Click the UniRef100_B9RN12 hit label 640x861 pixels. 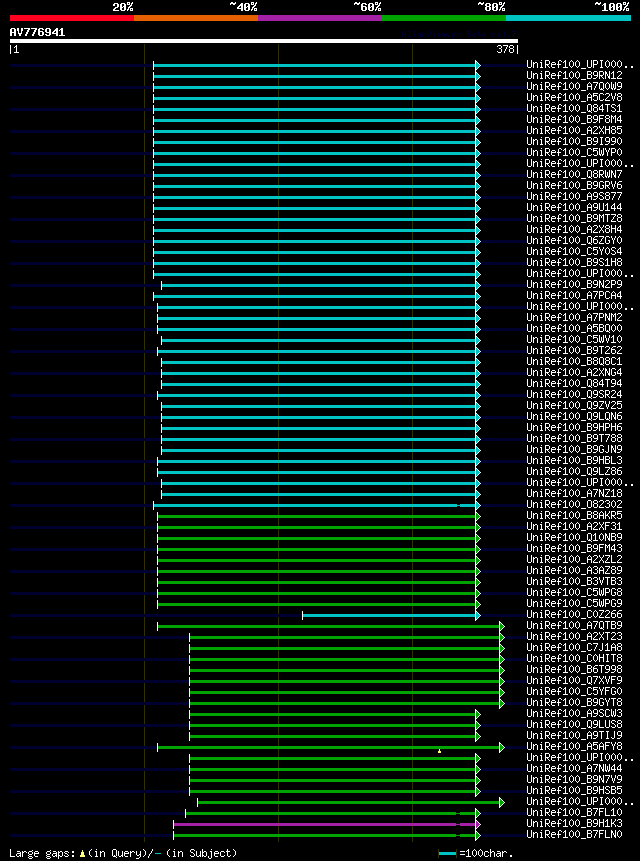574,75
